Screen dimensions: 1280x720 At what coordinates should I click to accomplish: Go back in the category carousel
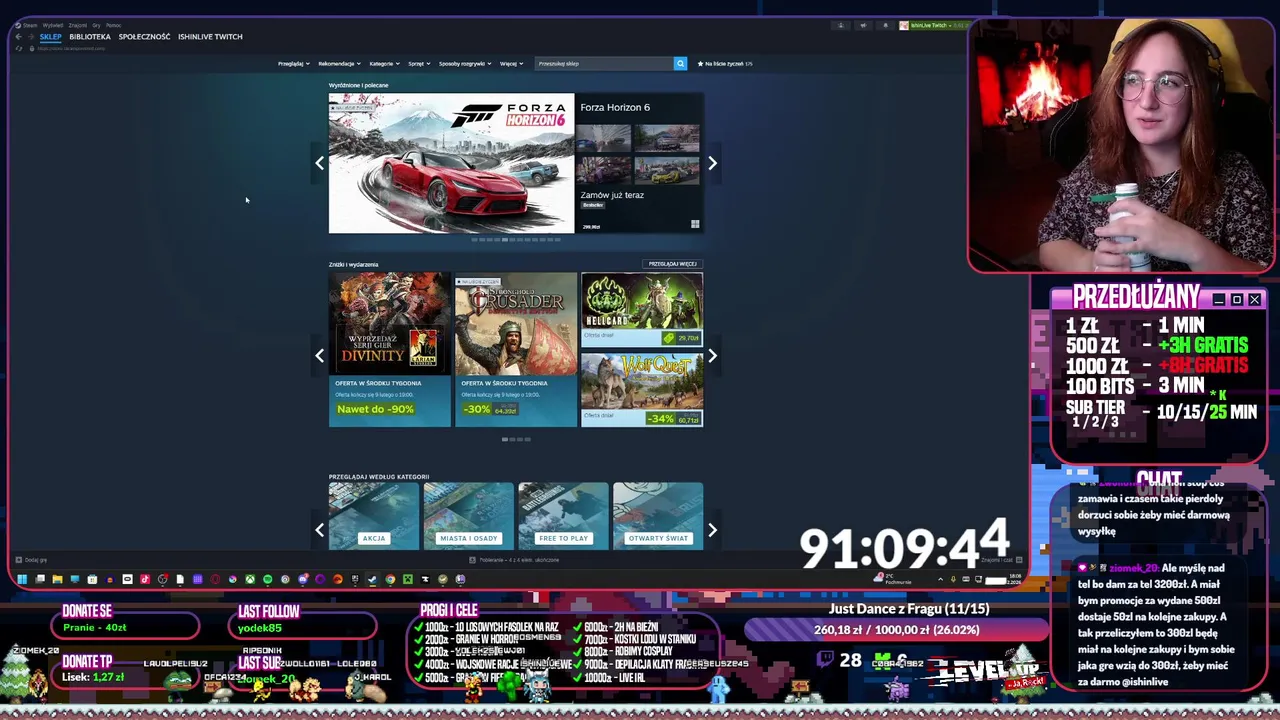coord(319,530)
